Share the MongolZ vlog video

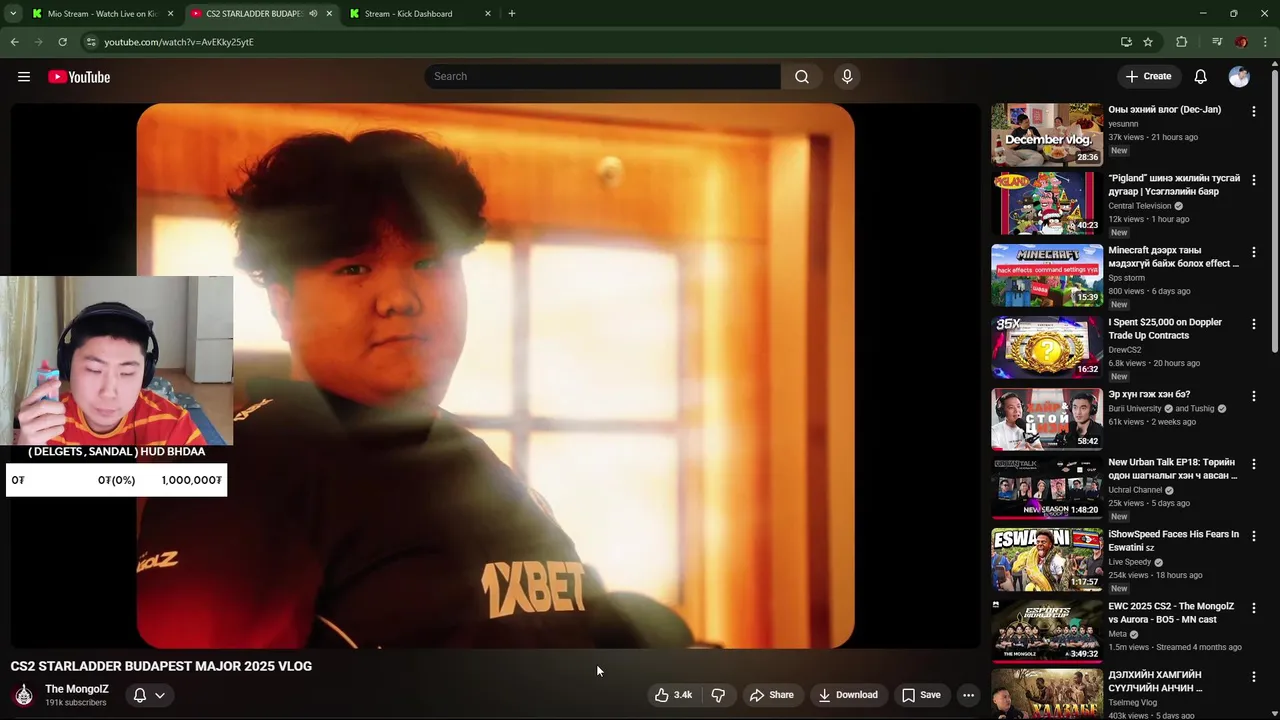pyautogui.click(x=772, y=695)
